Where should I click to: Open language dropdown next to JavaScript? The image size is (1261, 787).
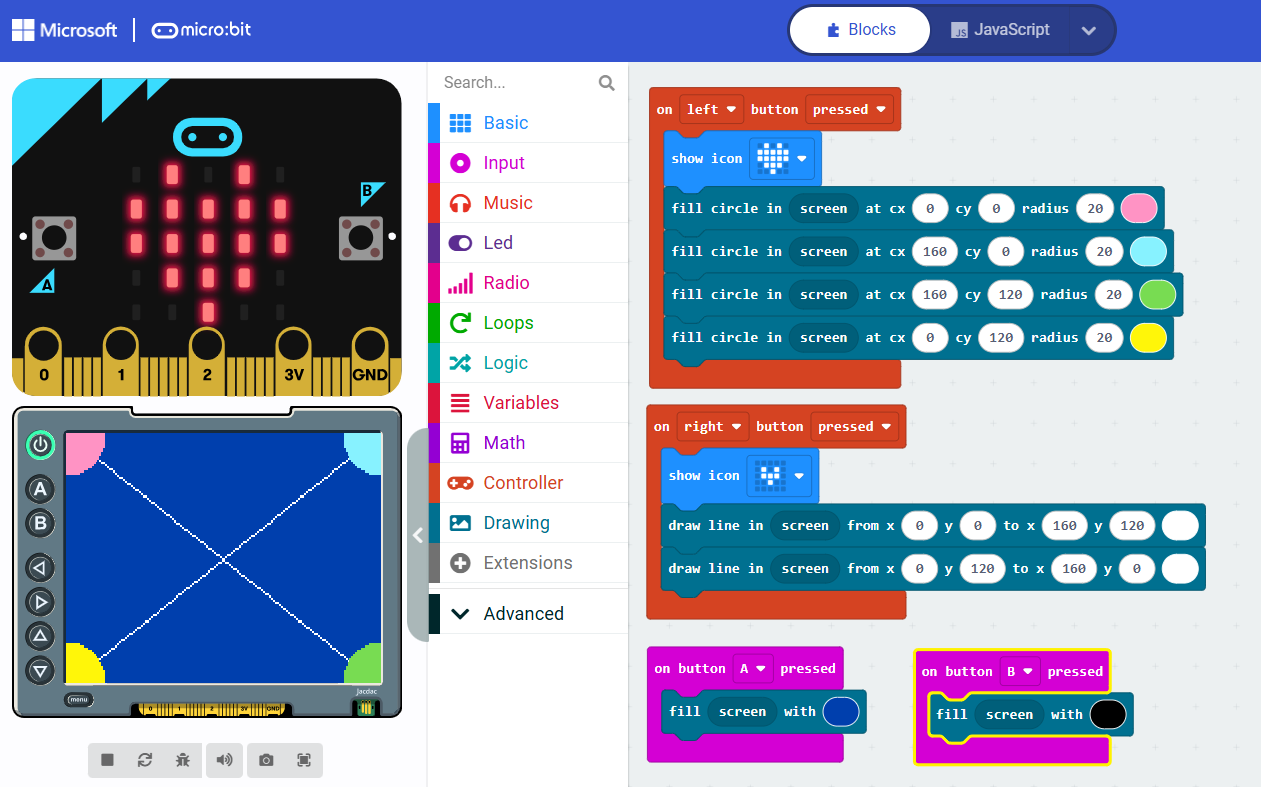1089,30
